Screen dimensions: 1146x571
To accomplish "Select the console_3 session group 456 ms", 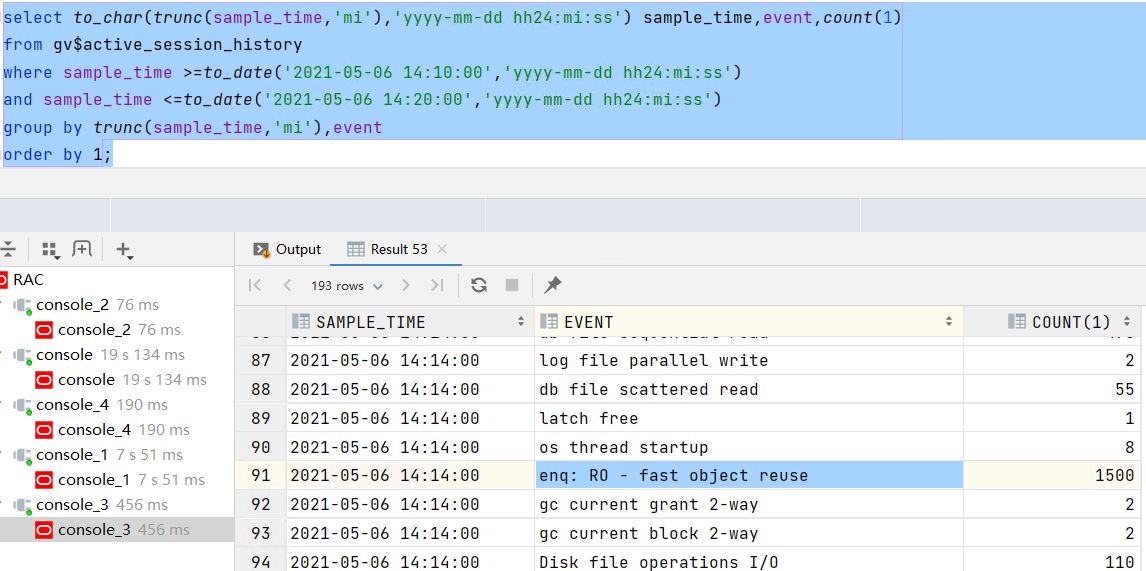I will 91,504.
